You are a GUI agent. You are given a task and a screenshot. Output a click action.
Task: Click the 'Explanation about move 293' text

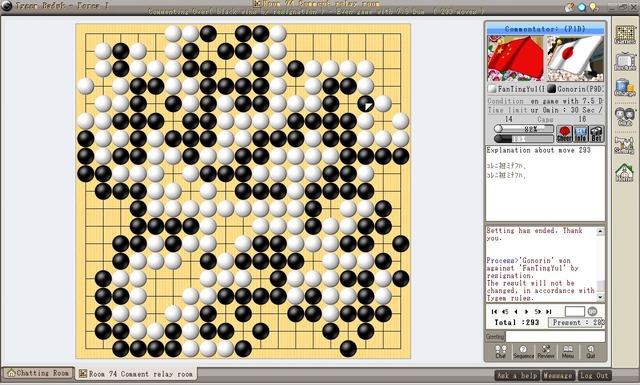[x=538, y=150]
